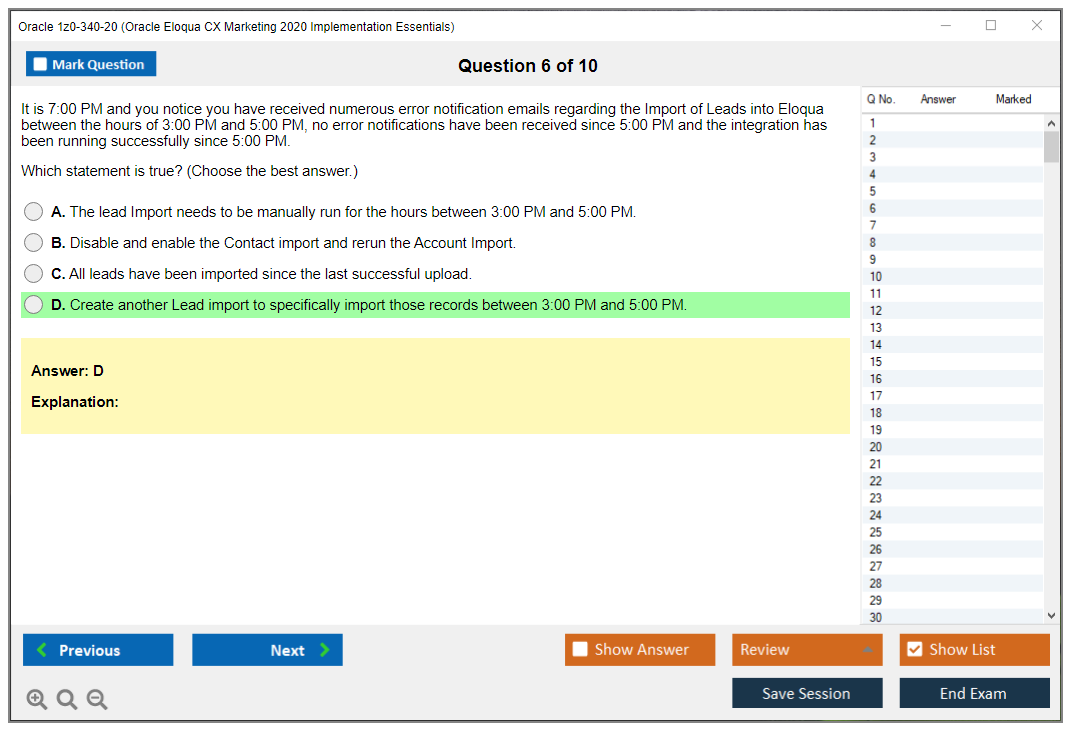Click the zoom in magnifier icon

point(37,700)
